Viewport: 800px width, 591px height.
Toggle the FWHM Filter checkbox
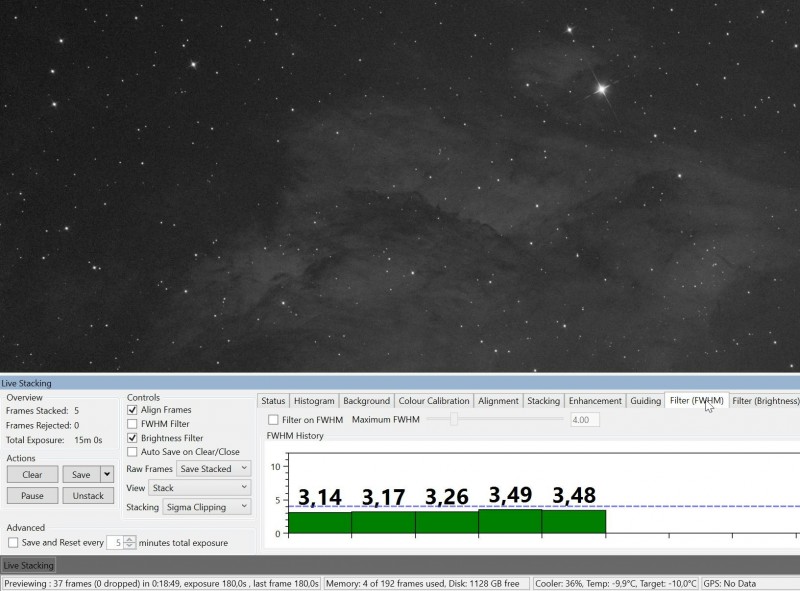click(132, 424)
